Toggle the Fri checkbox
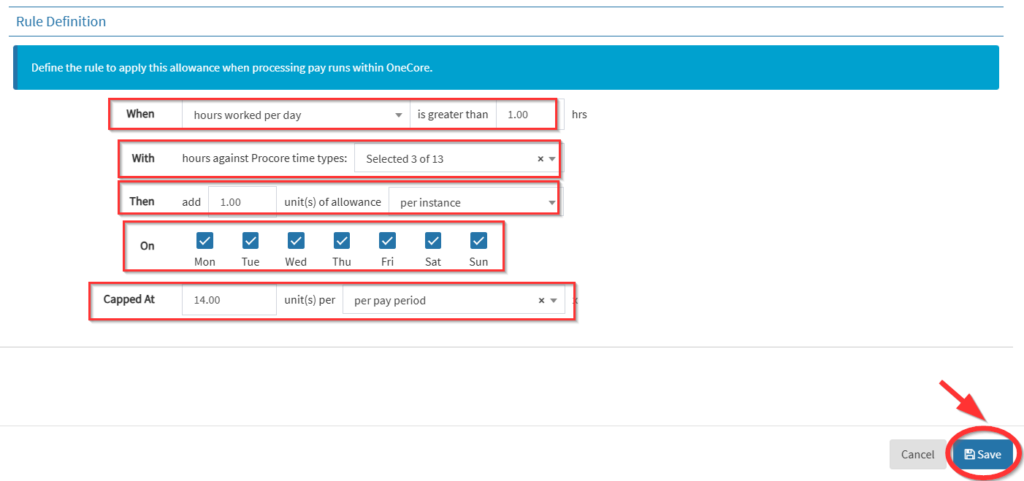Image resolution: width=1024 pixels, height=481 pixels. coord(387,240)
